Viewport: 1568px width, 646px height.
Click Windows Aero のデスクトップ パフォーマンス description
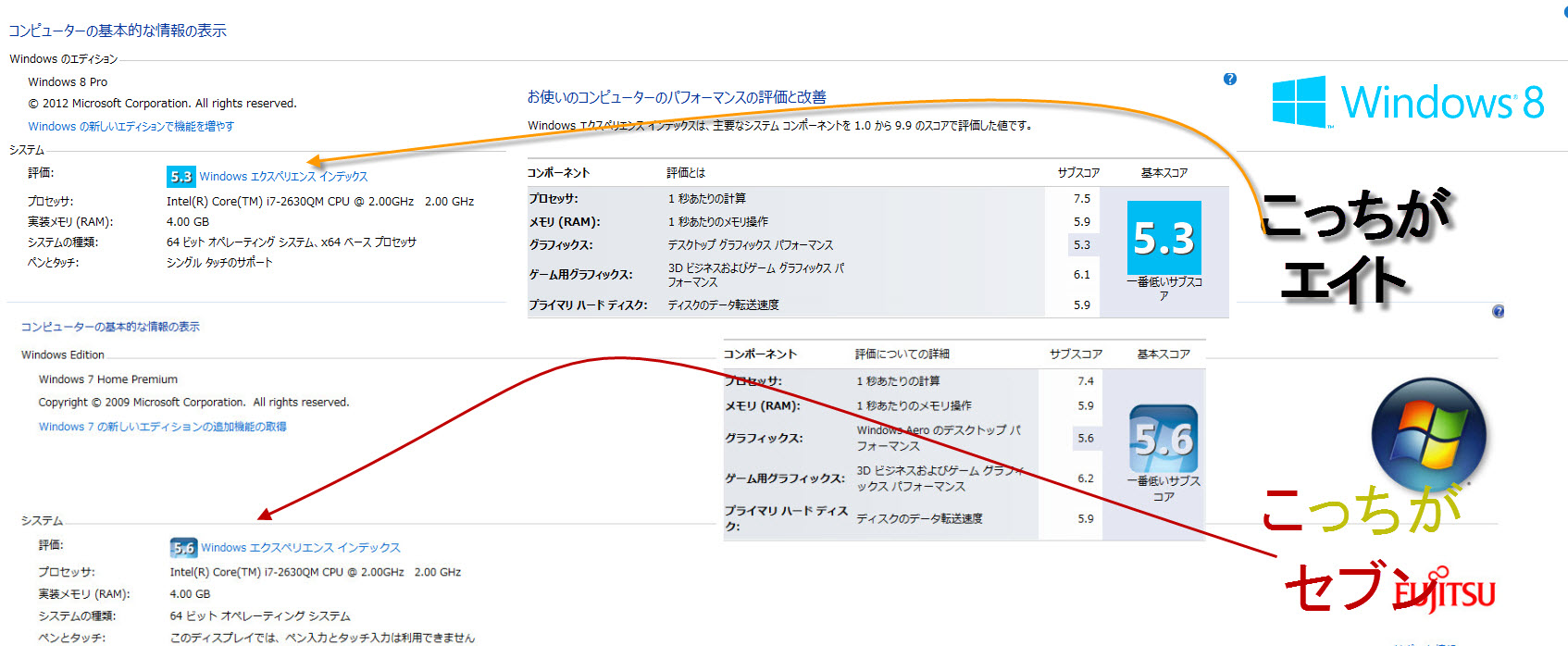point(938,438)
